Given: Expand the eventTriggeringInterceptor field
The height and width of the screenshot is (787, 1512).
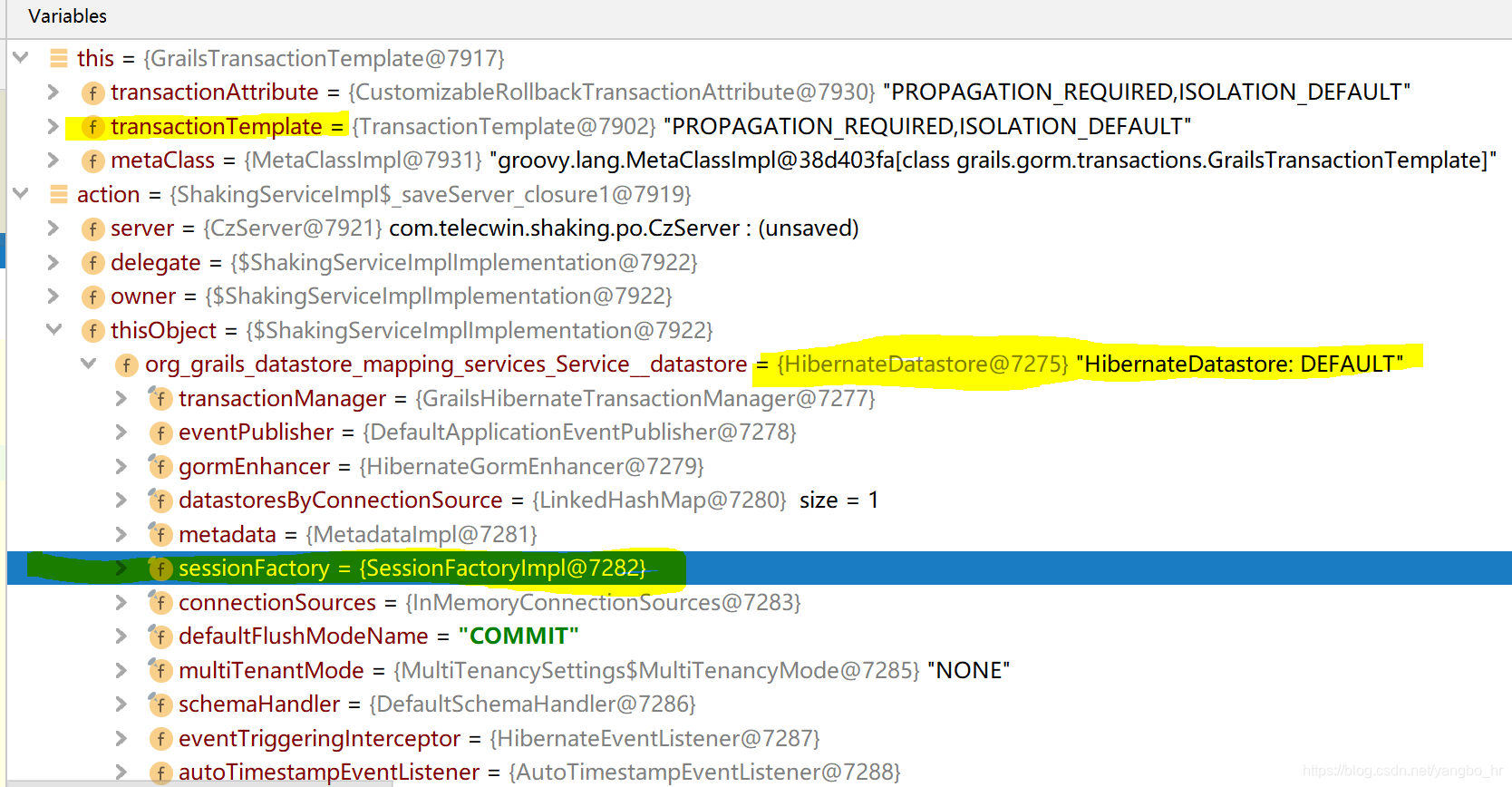Looking at the screenshot, I should pyautogui.click(x=121, y=738).
